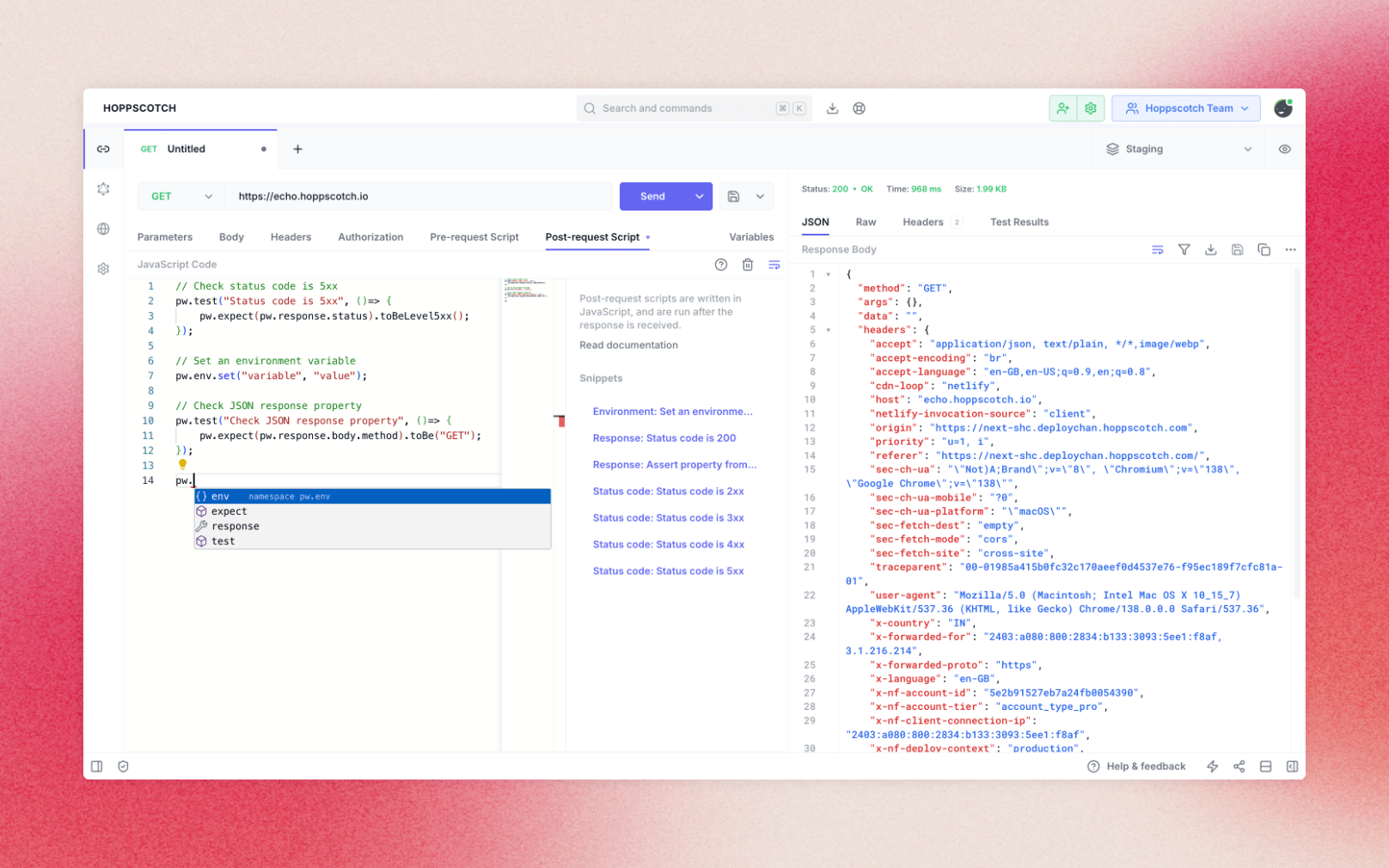The height and width of the screenshot is (868, 1389).
Task: Toggle word wrap in Response Body
Action: [x=1158, y=249]
